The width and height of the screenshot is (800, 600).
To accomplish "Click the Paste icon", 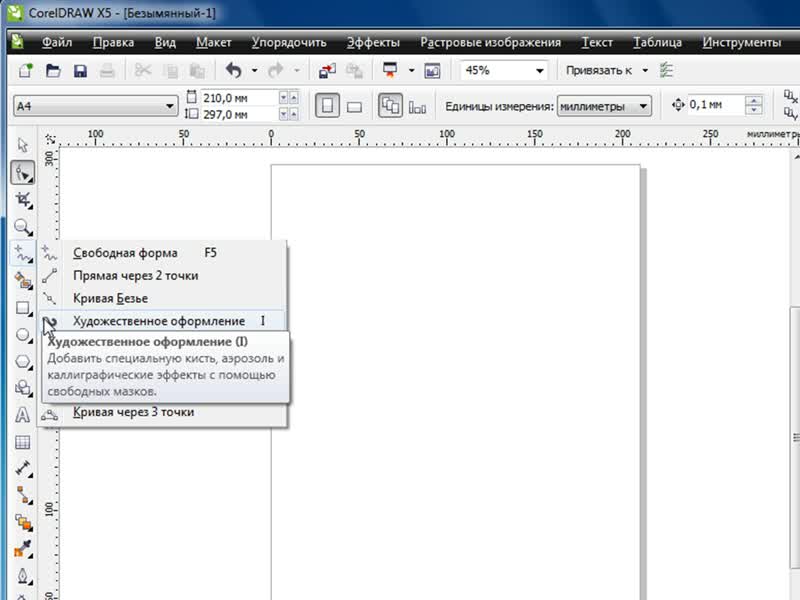I will 197,70.
